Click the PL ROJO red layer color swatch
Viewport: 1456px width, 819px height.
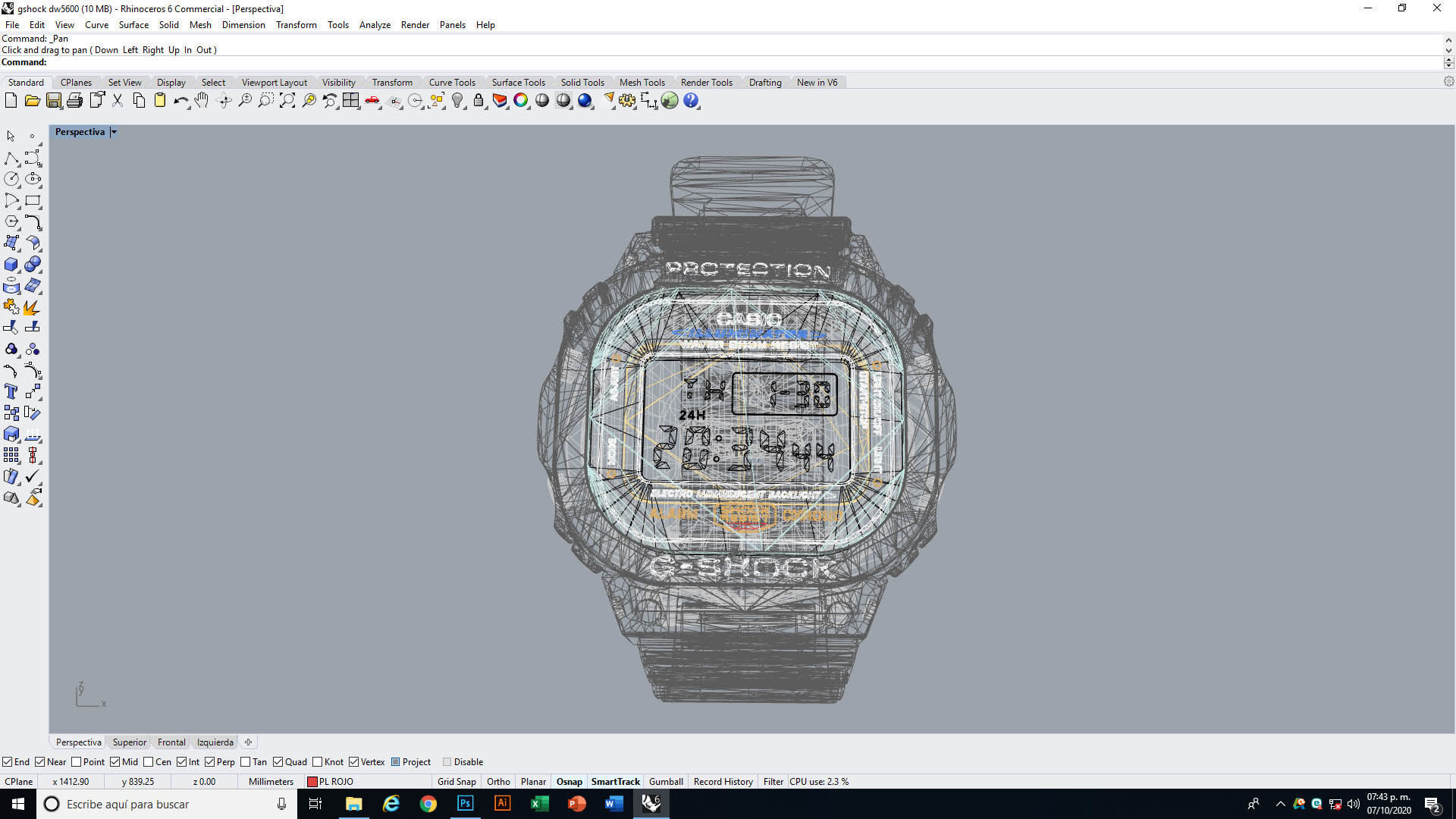[x=312, y=782]
